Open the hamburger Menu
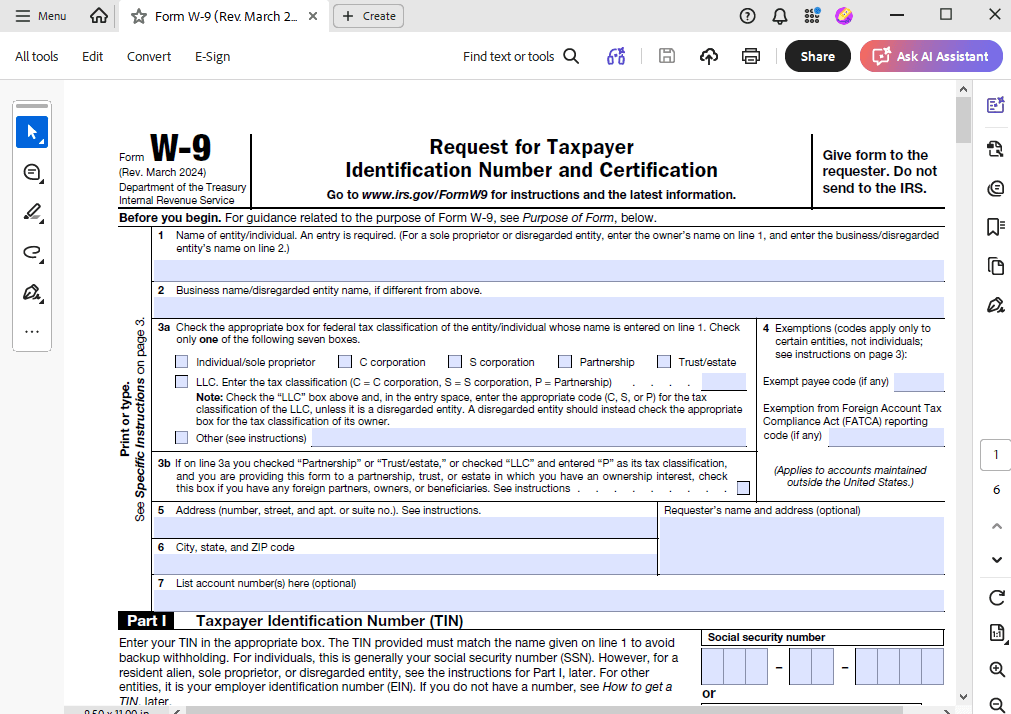1011x714 pixels. pyautogui.click(x=41, y=16)
